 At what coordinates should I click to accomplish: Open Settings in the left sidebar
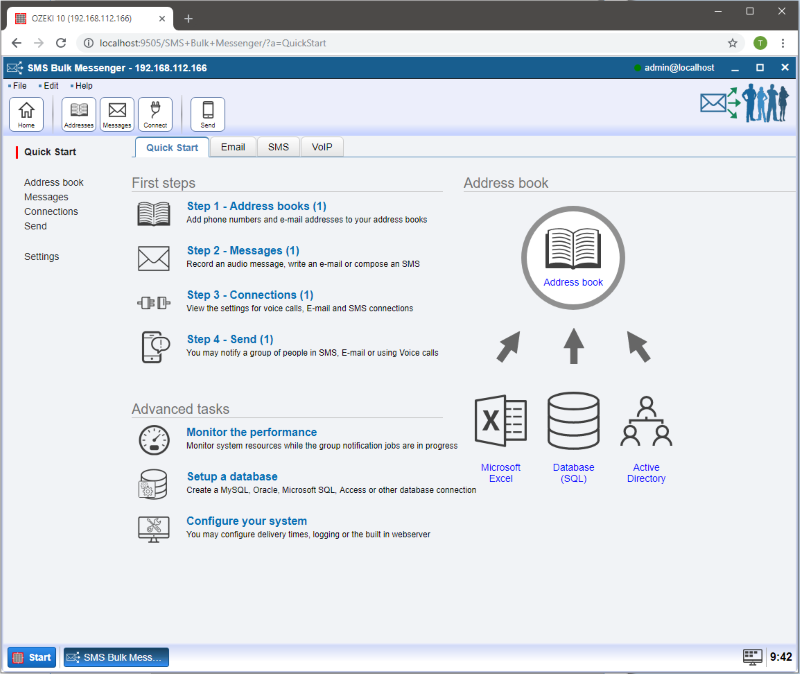pyautogui.click(x=42, y=257)
